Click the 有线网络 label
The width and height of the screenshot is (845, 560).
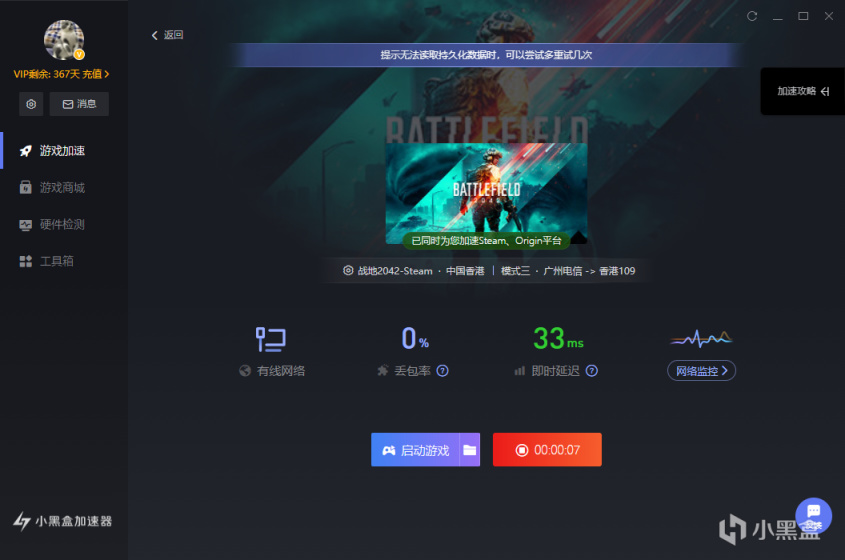pos(281,371)
